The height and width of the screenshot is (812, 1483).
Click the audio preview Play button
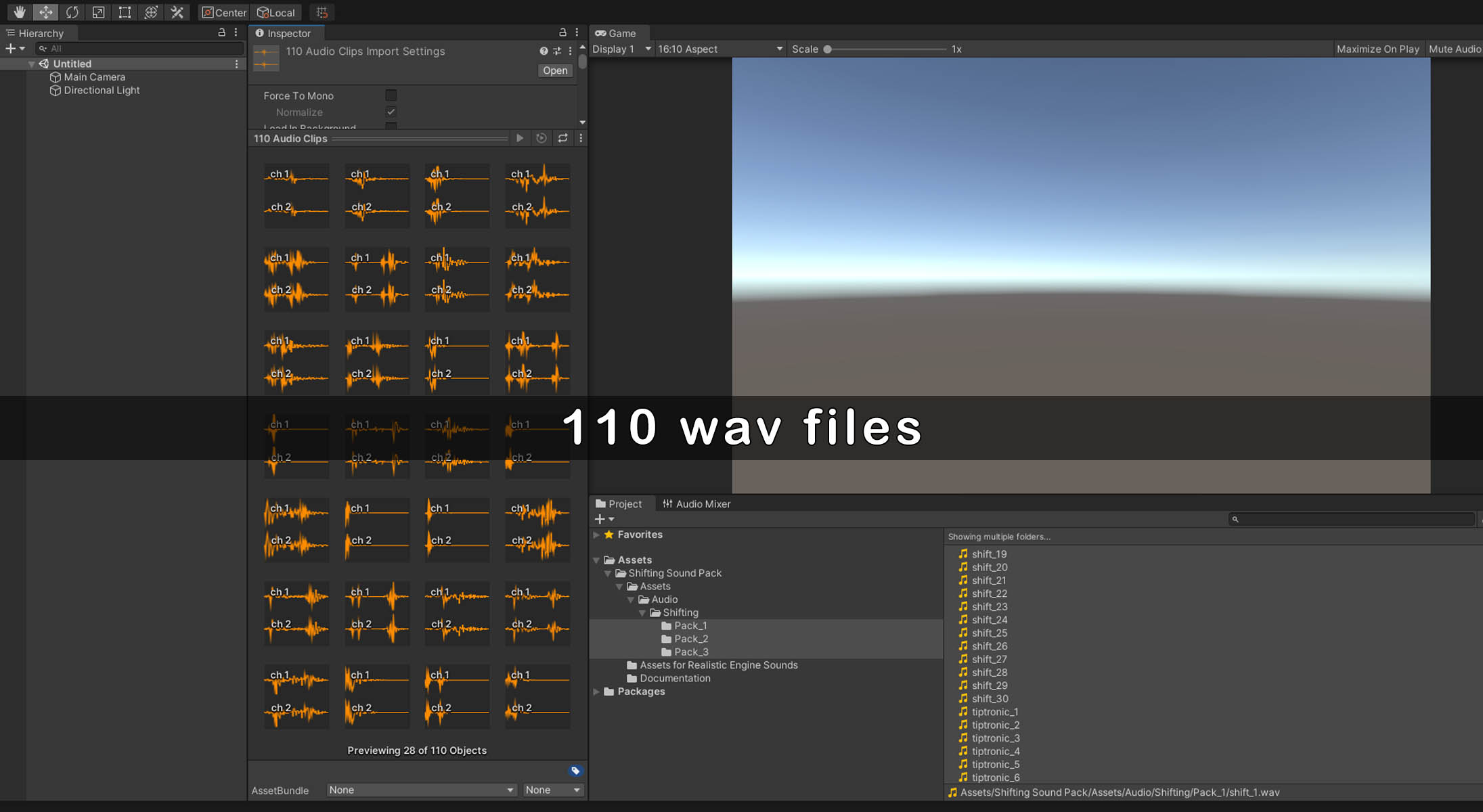(519, 138)
